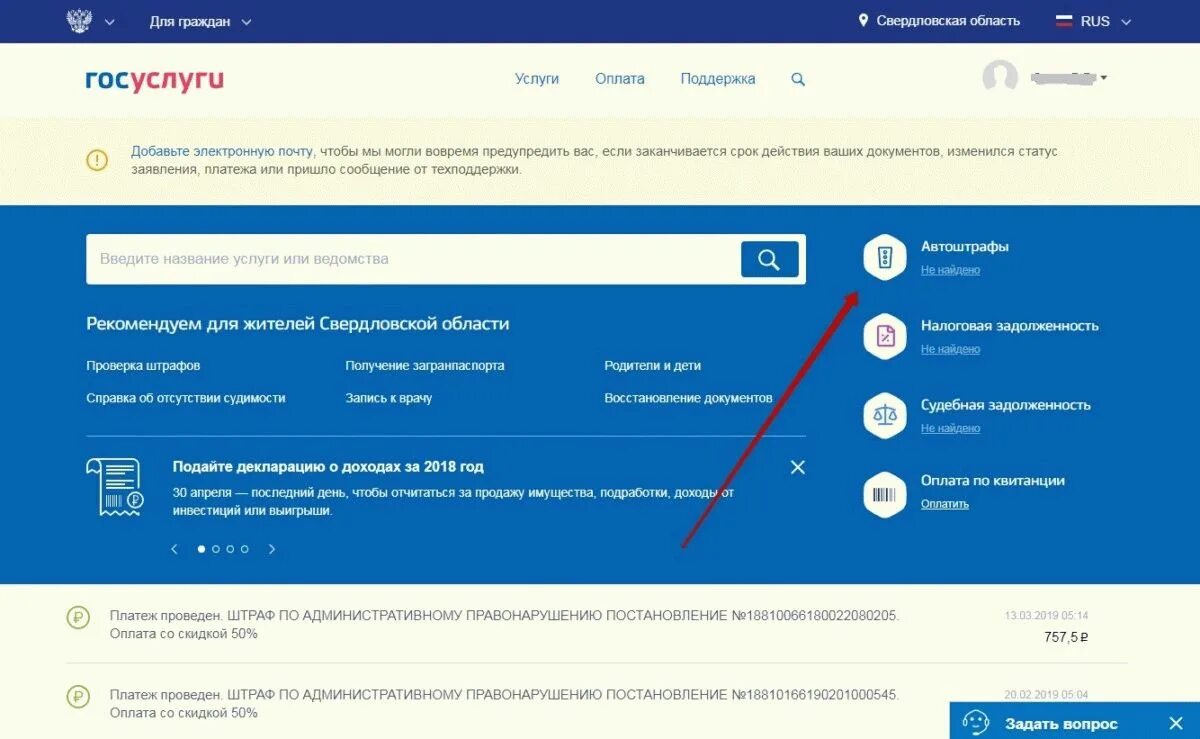Select the third carousel dot
Screen dimensions: 1200x739
coord(230,549)
